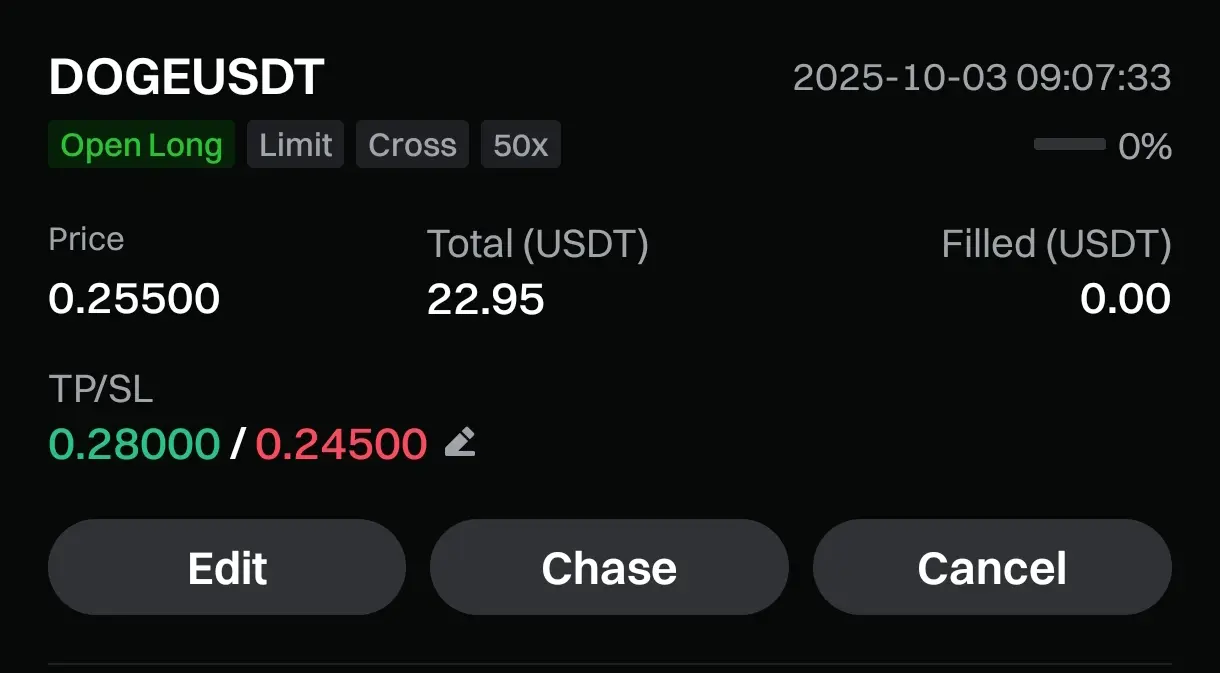Click the Filled value 0.00
The height and width of the screenshot is (673, 1220).
click(1126, 299)
